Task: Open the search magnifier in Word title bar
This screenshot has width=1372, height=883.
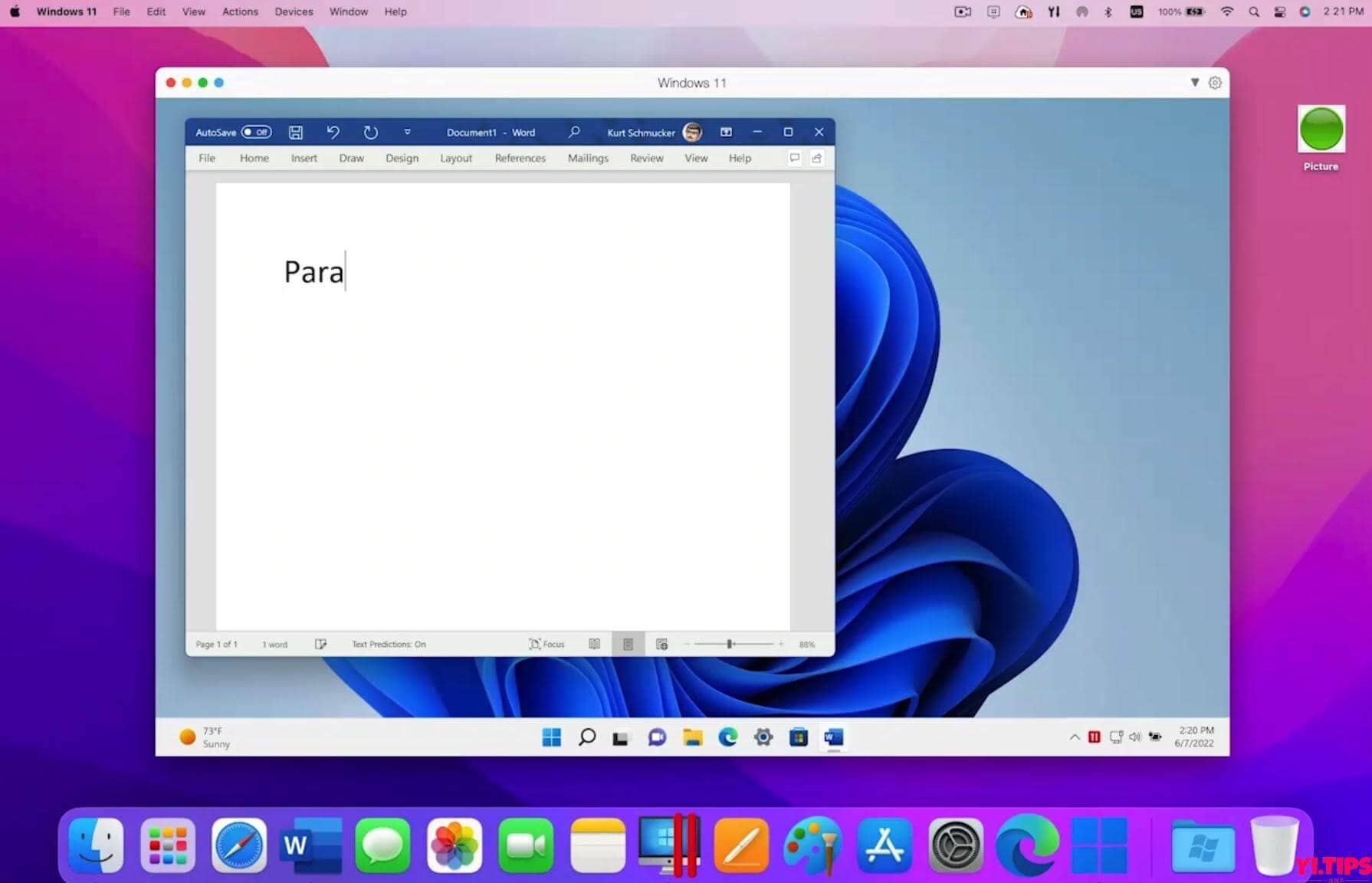Action: click(573, 132)
